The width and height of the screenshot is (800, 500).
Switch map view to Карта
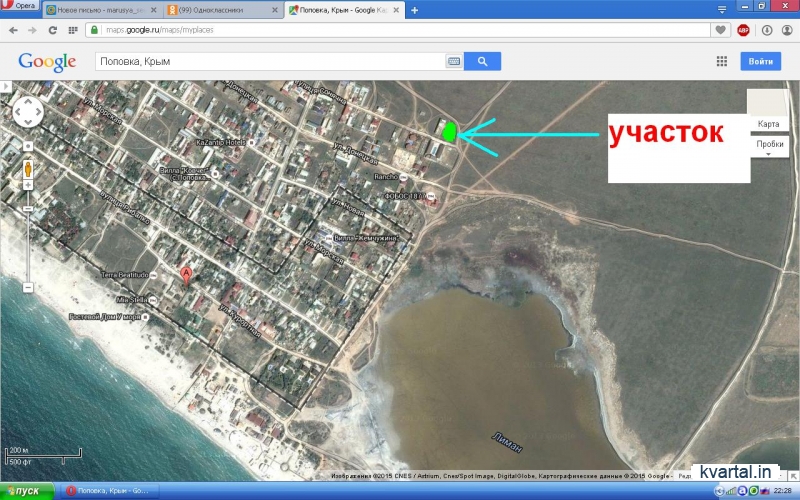point(768,124)
